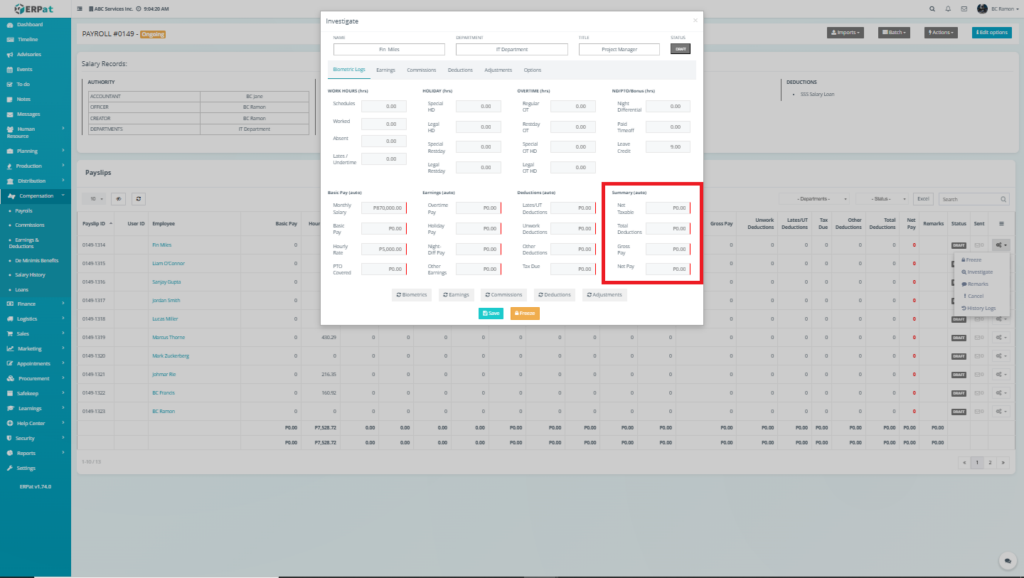Image resolution: width=1024 pixels, height=578 pixels.
Task: Close the Investigate dialog with X
Action: tap(696, 19)
